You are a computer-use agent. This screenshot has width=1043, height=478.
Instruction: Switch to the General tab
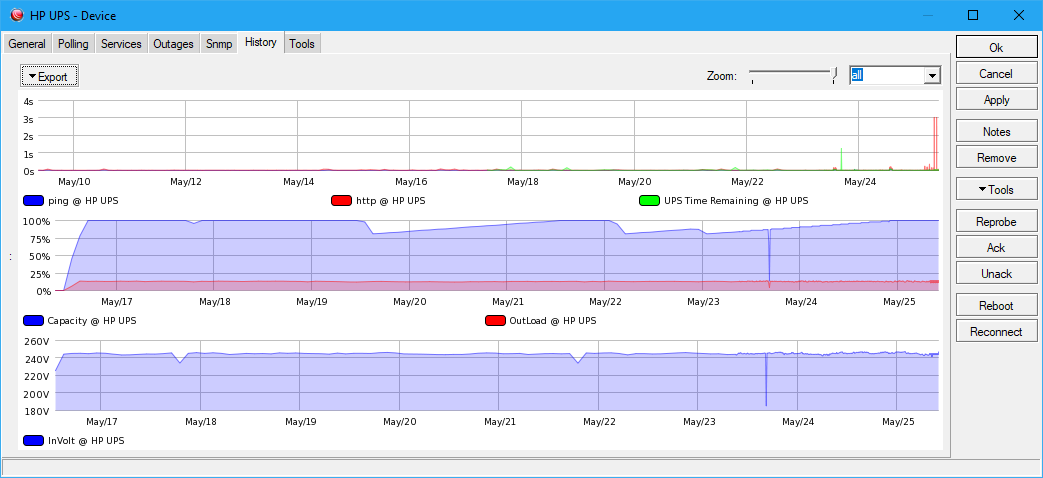pos(27,44)
